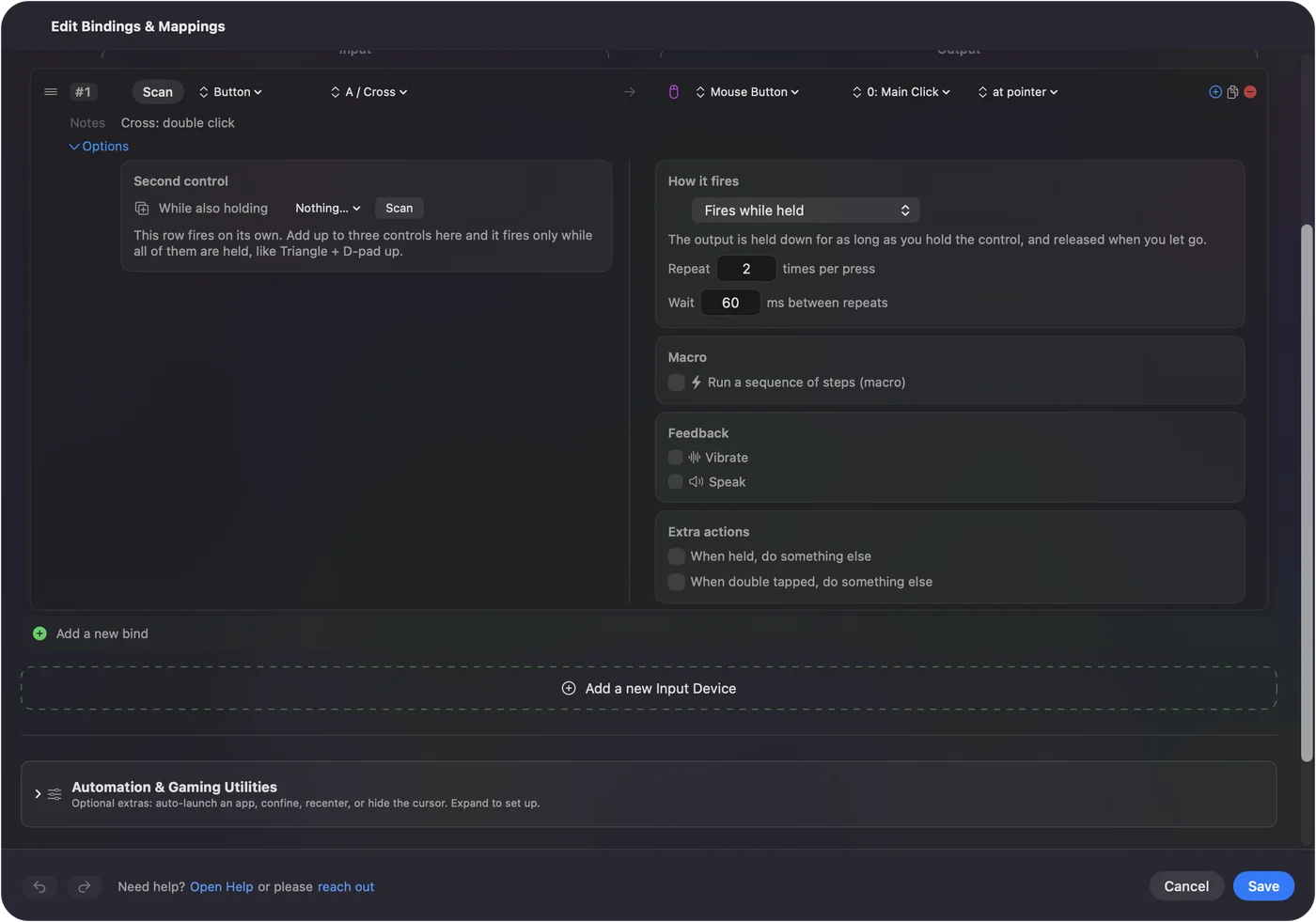This screenshot has width=1316, height=922.
Task: Click the sliders icon beside Automation & Gaming Utilities
Action: pyautogui.click(x=55, y=794)
